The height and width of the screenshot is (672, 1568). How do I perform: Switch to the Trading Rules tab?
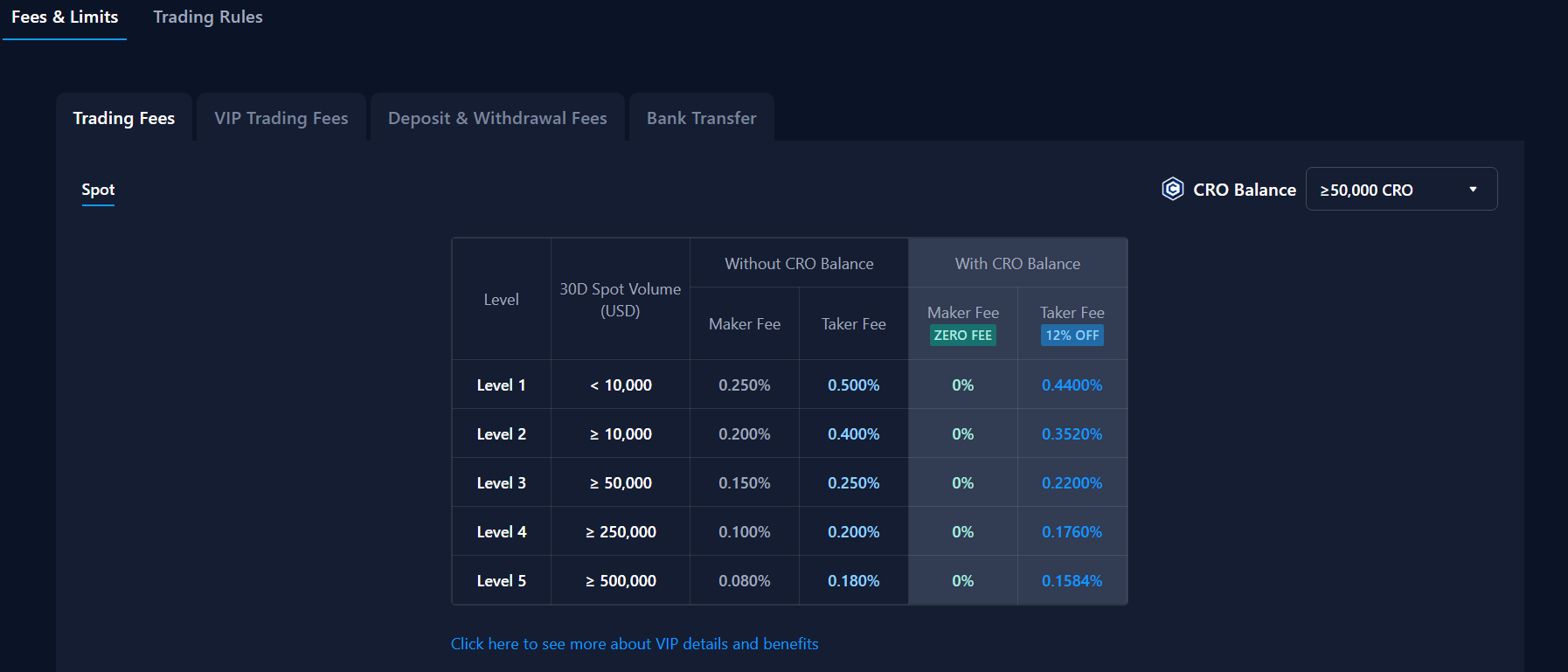[x=208, y=17]
